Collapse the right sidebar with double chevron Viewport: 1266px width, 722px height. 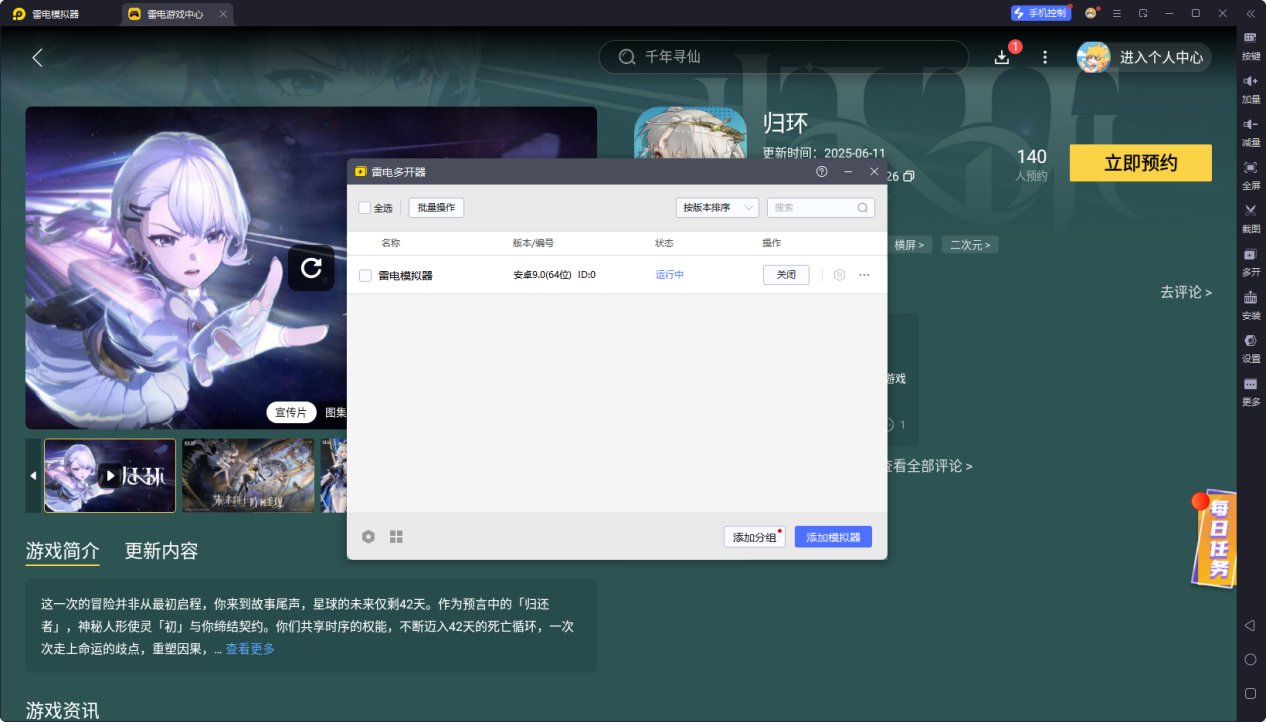[1250, 13]
